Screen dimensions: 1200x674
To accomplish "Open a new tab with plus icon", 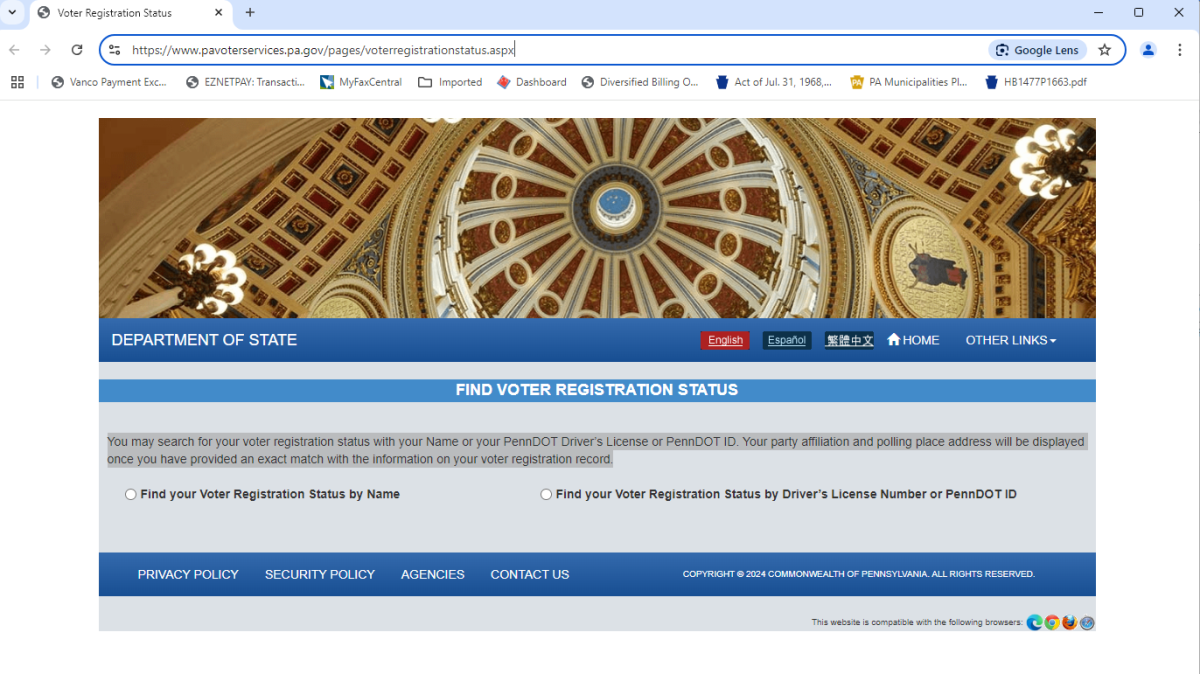I will click(x=250, y=13).
